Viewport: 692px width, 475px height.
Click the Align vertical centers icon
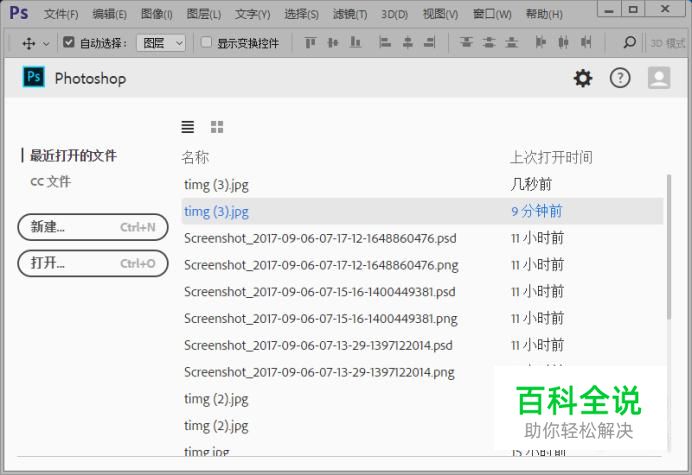coord(333,42)
